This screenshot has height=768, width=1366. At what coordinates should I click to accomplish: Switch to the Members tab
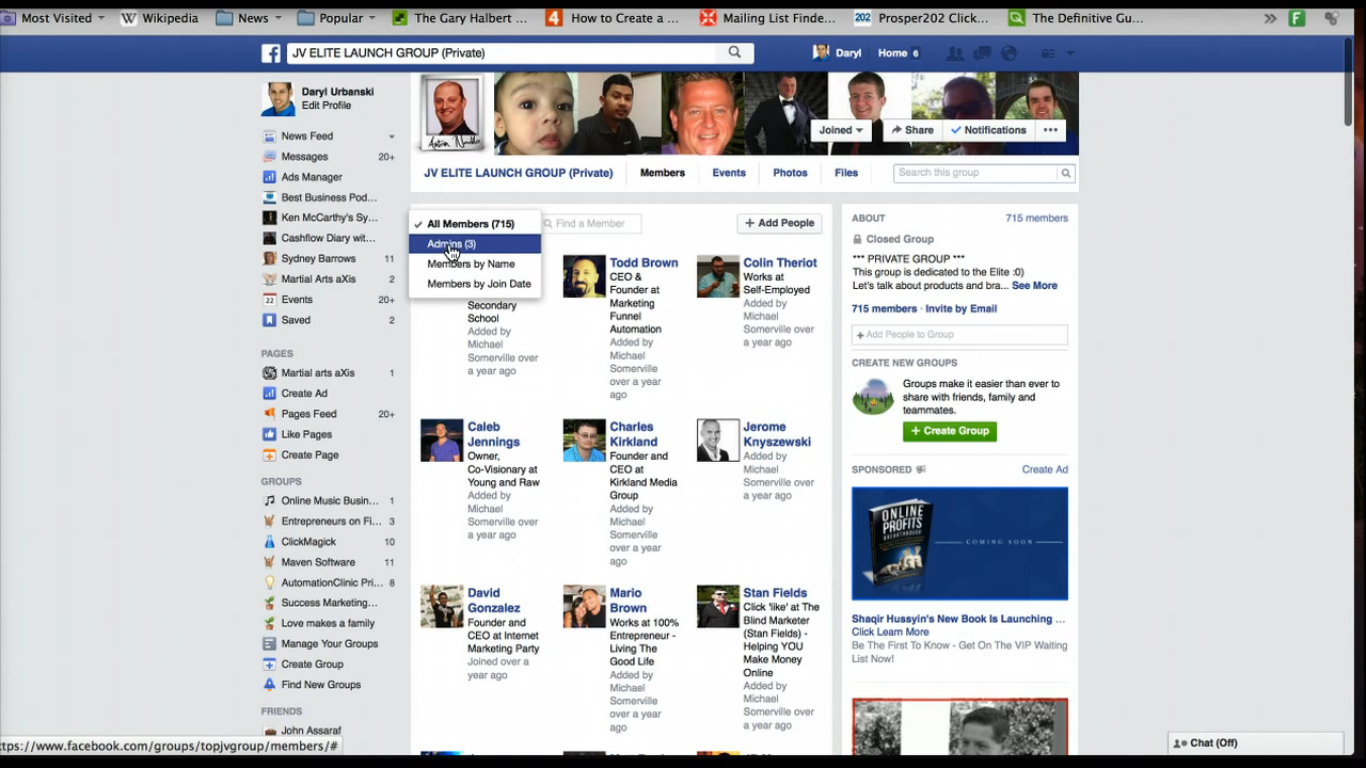point(662,173)
